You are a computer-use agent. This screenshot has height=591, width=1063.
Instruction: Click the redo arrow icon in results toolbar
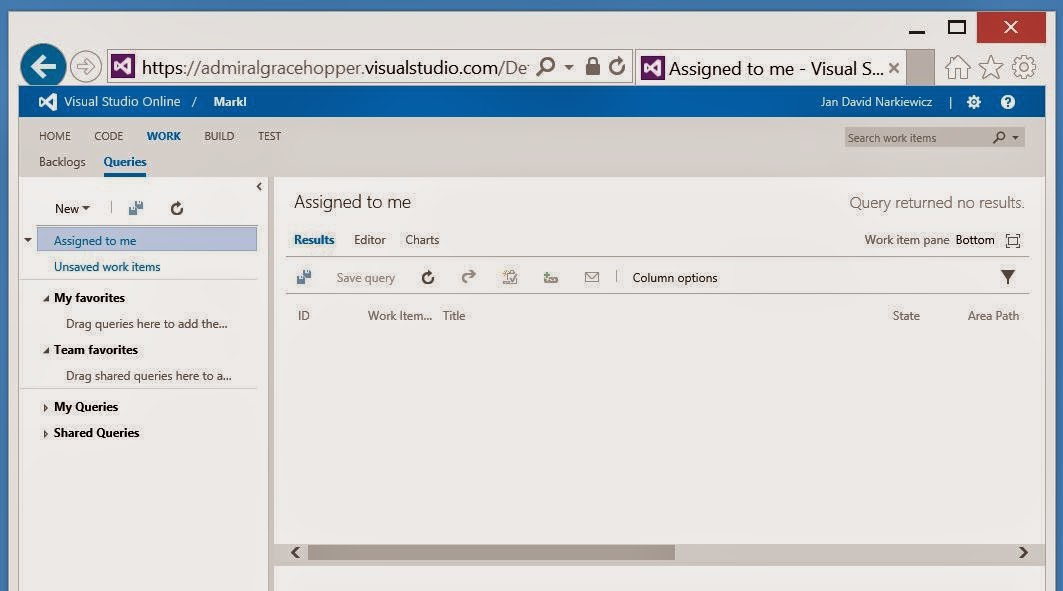tap(468, 277)
